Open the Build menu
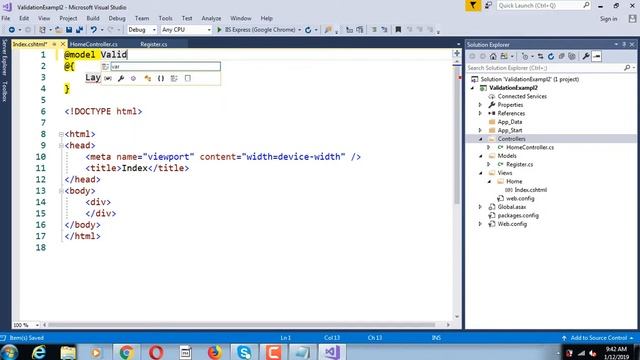The width and height of the screenshot is (640, 360). coord(93,18)
